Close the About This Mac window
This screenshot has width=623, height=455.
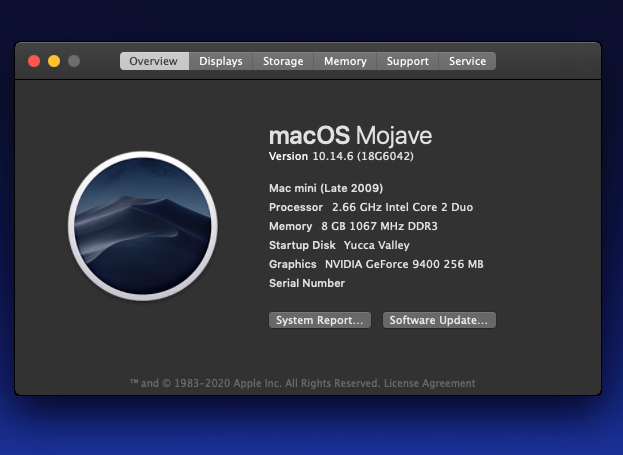click(x=34, y=61)
